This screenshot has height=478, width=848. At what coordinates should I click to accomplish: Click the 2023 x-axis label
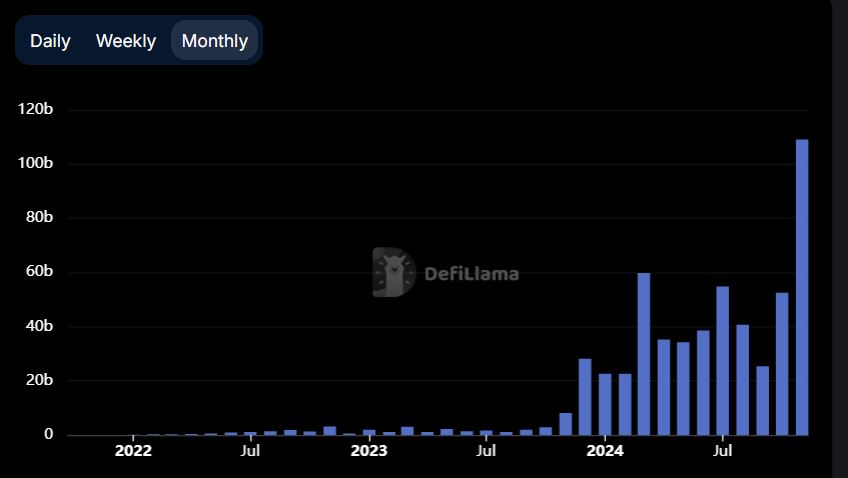369,451
